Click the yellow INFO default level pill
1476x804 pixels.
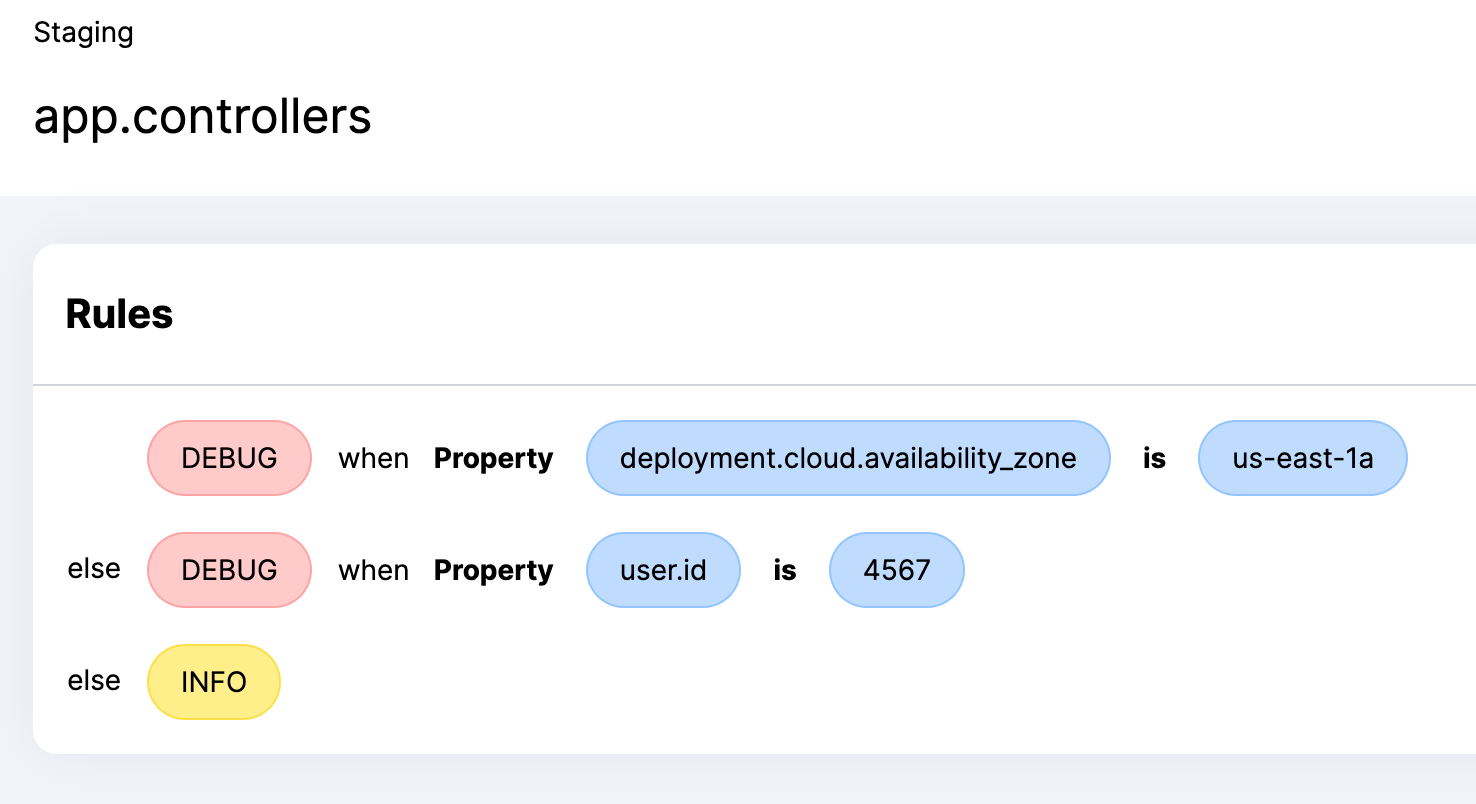[214, 682]
